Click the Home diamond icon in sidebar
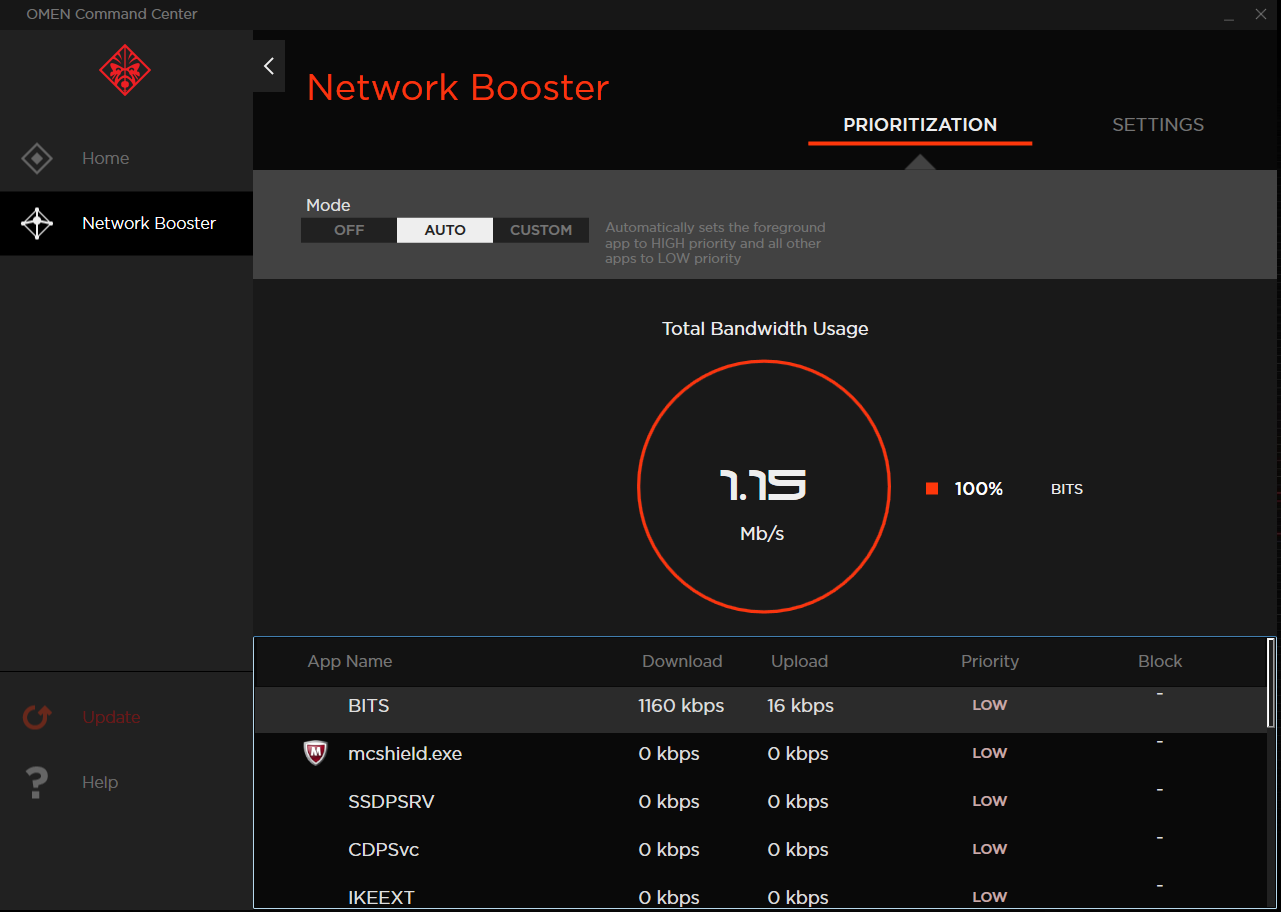Viewport: 1281px width, 912px height. click(37, 158)
